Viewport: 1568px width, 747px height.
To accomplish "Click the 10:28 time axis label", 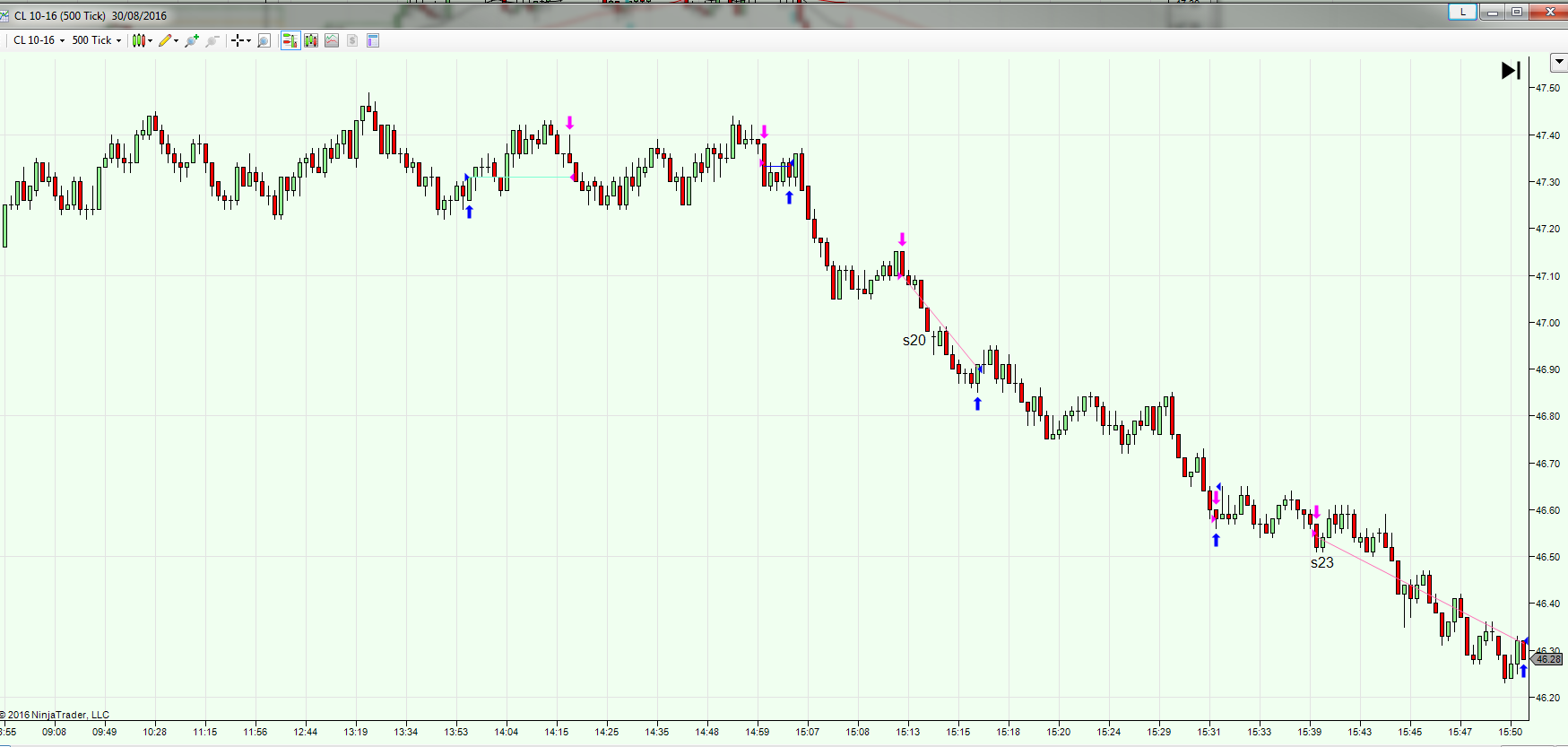I will 154,732.
